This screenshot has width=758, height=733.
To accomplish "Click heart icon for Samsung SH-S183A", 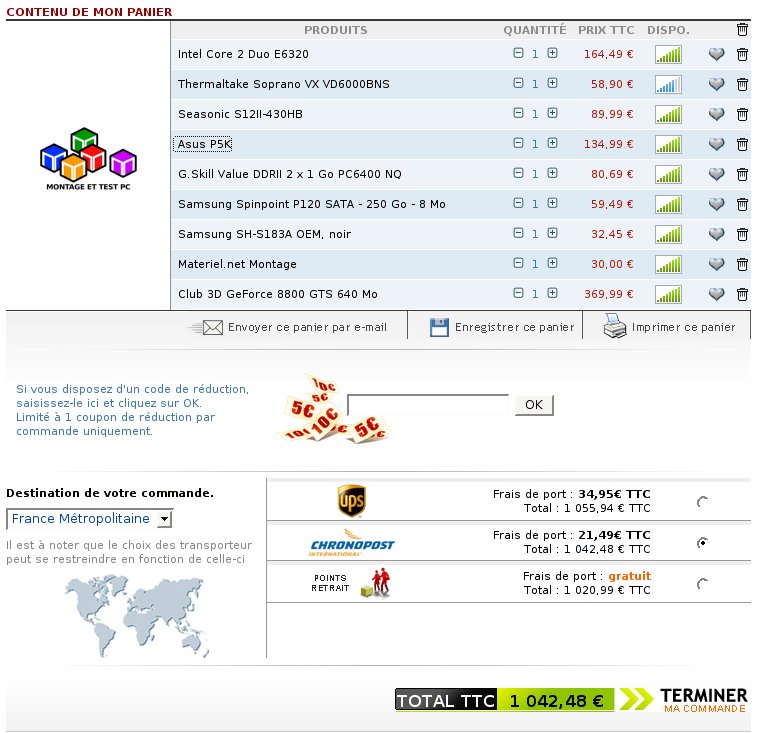I will click(716, 234).
